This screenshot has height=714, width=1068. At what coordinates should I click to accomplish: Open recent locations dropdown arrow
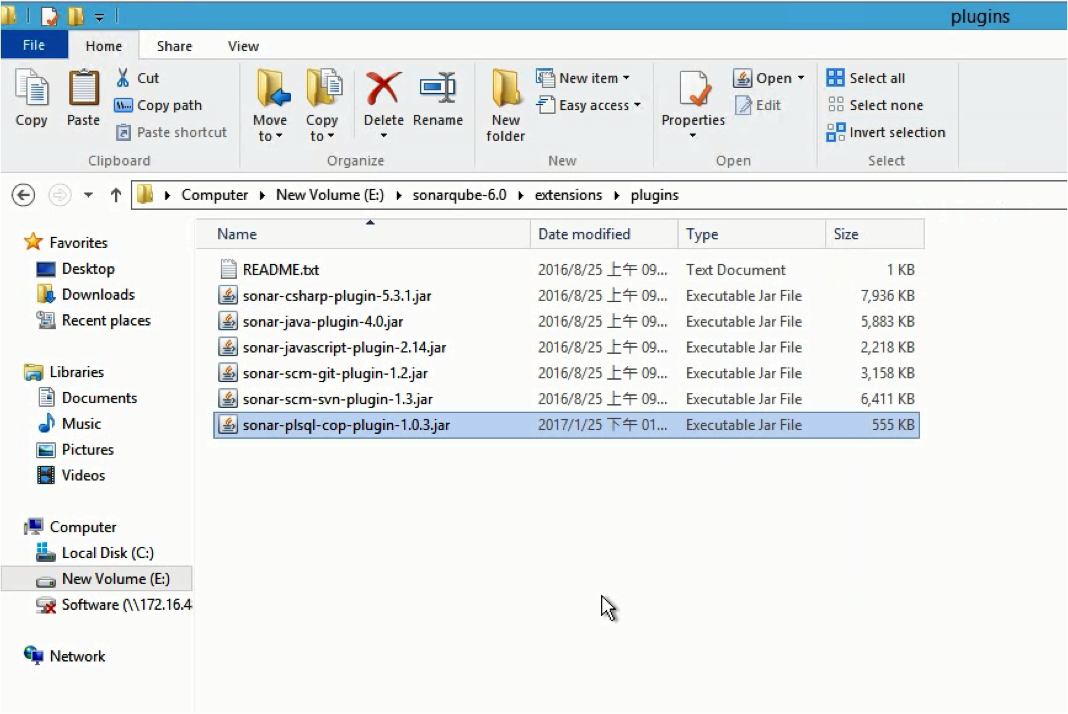click(89, 196)
